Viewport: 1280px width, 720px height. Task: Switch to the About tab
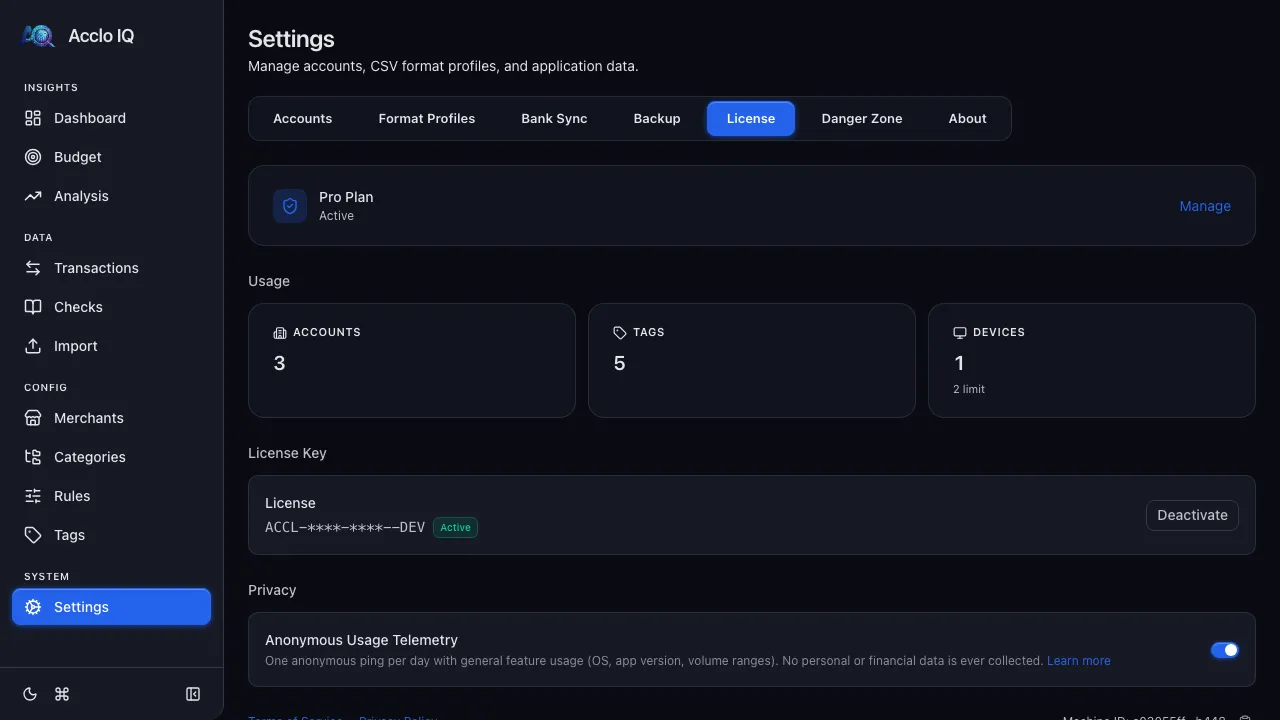[x=968, y=118]
